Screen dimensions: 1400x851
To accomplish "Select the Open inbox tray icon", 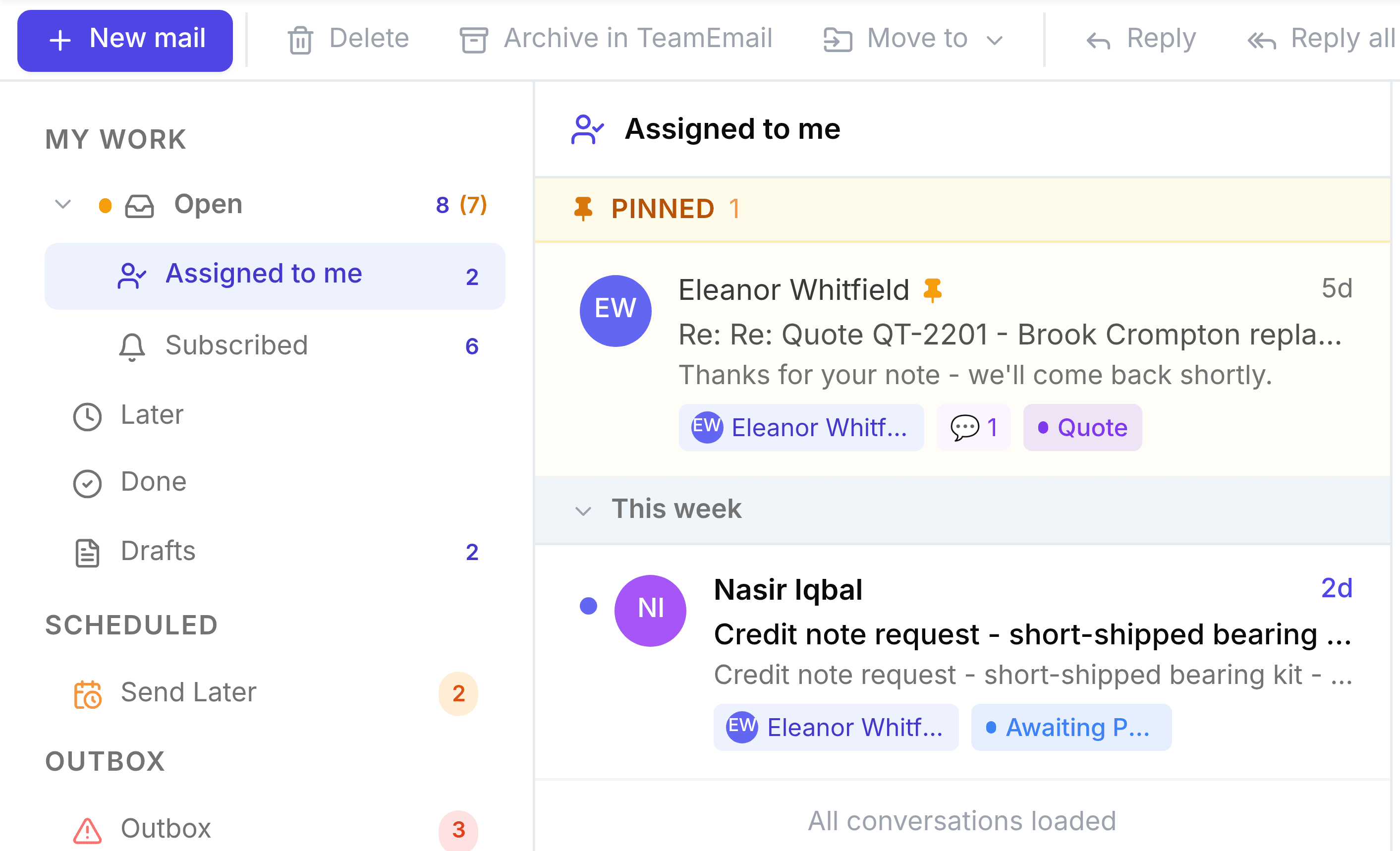I will point(139,206).
